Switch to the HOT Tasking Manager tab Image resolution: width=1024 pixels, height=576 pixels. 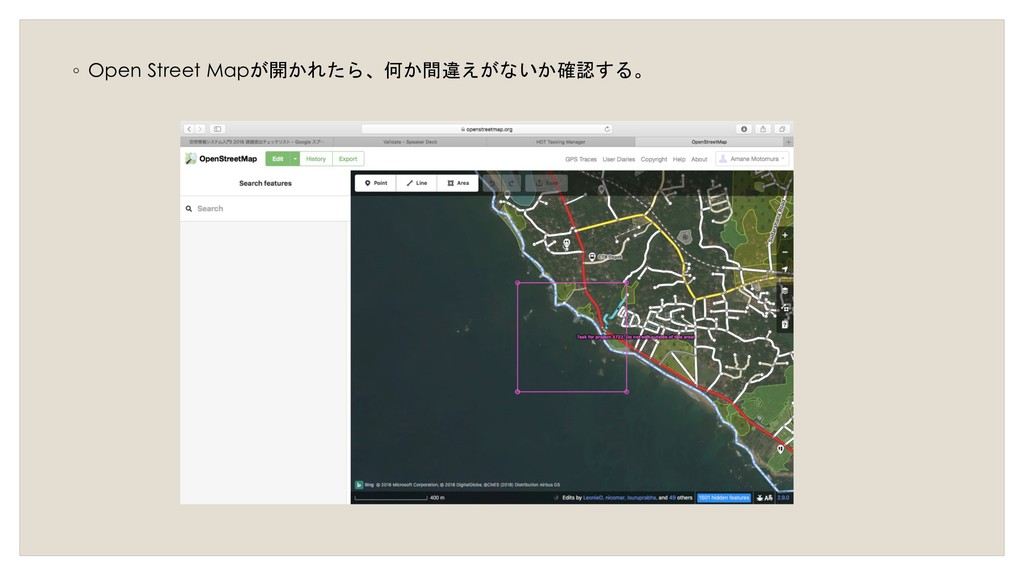click(559, 142)
